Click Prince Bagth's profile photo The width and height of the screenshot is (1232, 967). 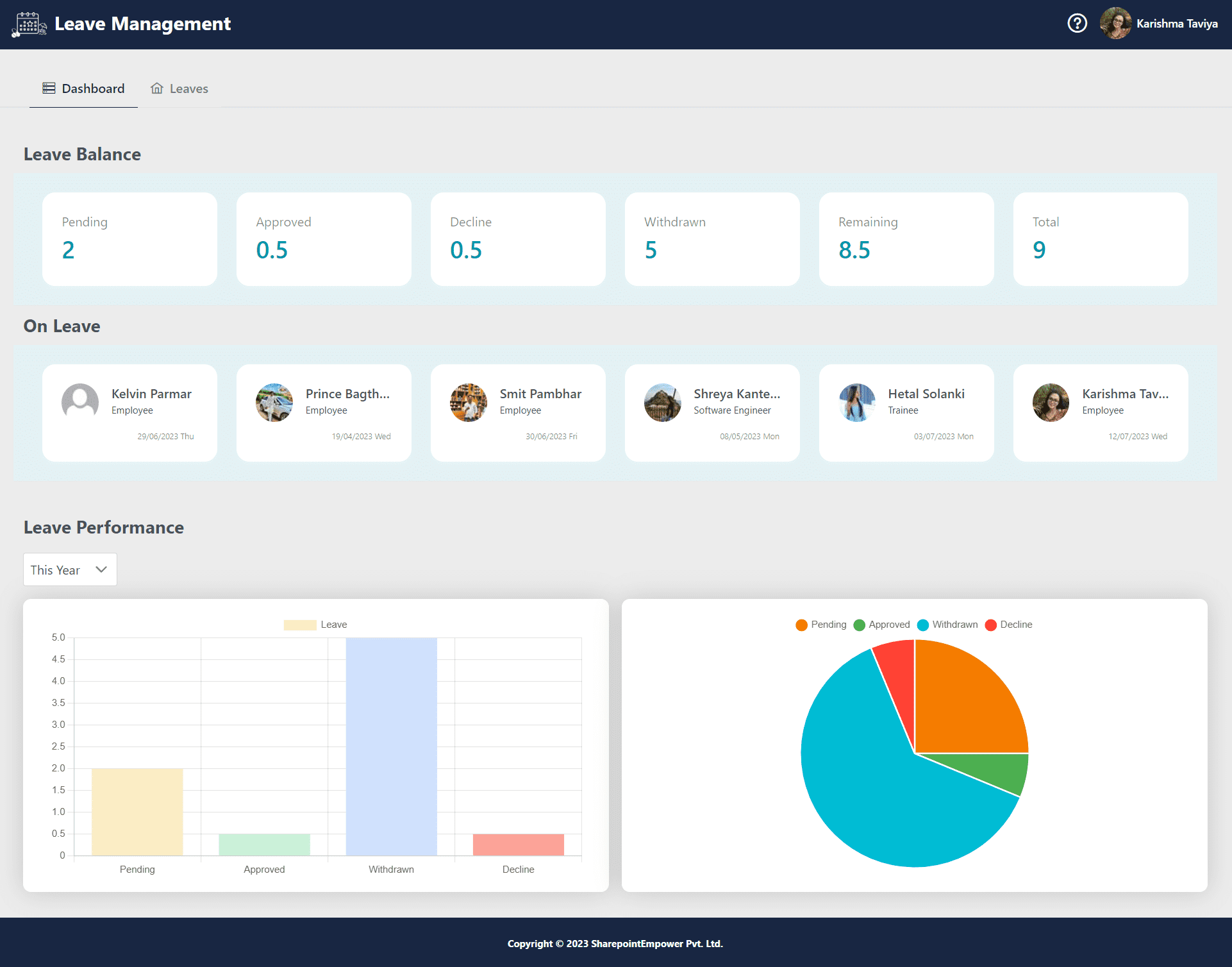[x=274, y=403]
